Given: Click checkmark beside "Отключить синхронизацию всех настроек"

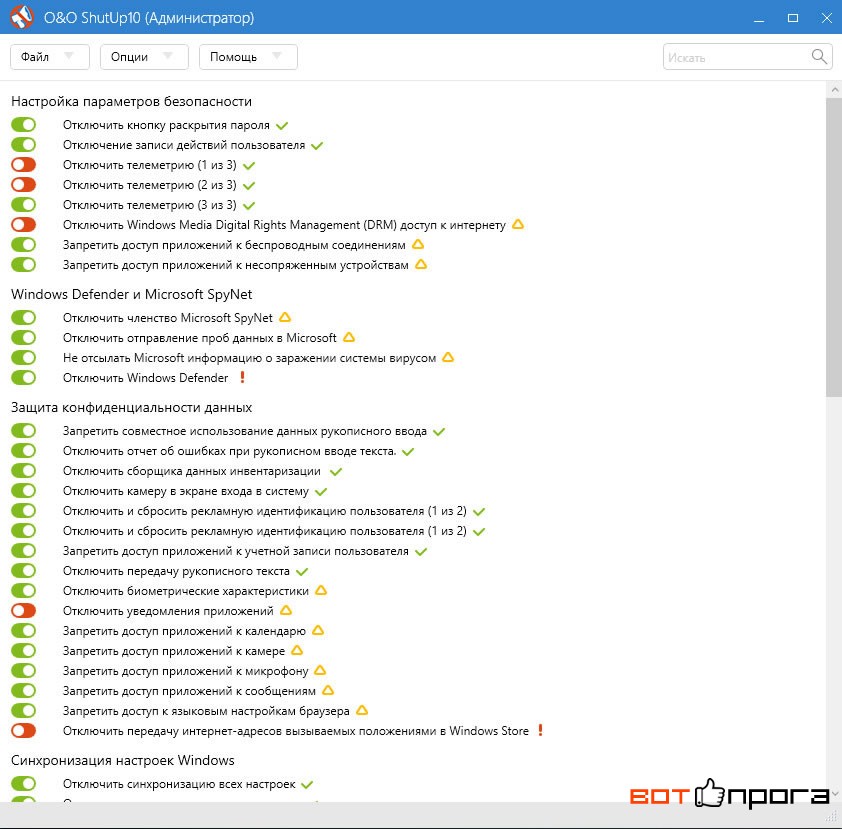Looking at the screenshot, I should (307, 784).
